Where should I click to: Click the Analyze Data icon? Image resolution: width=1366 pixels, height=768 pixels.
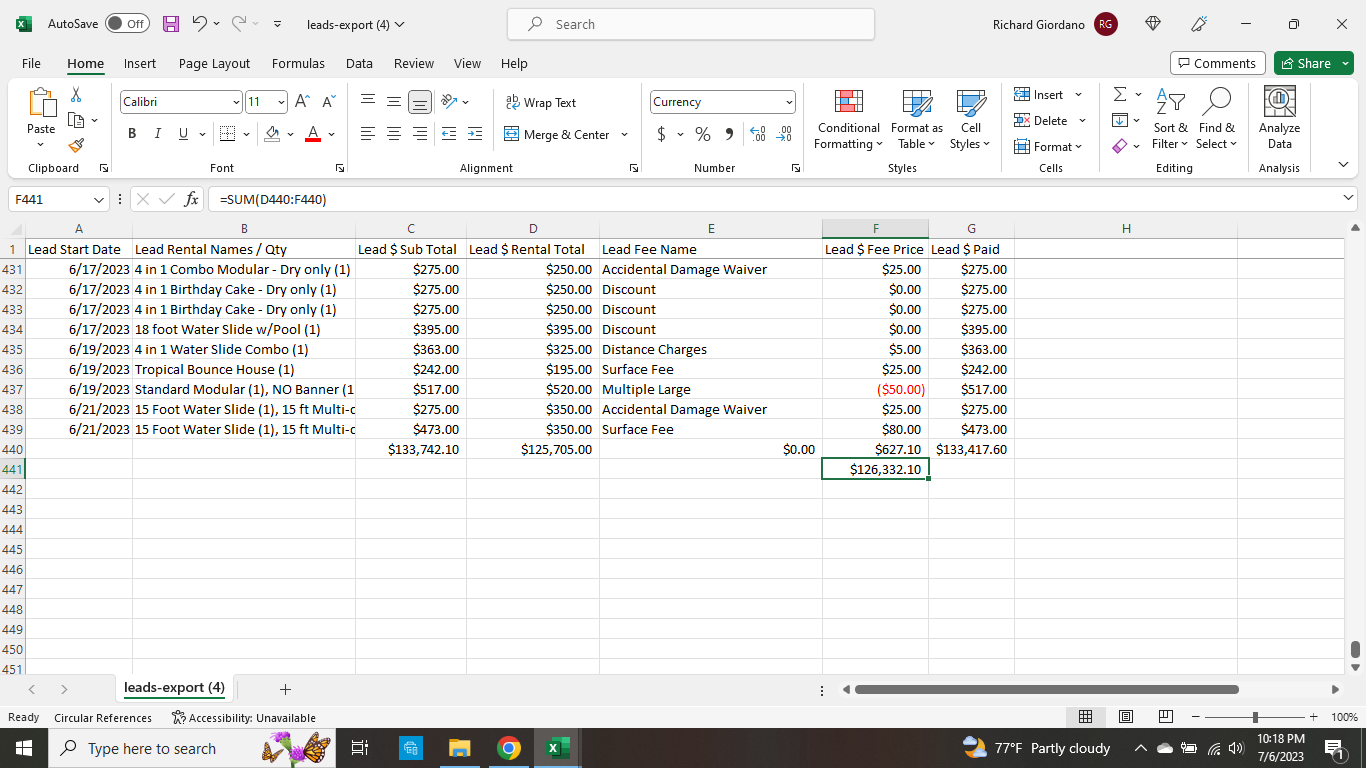[1279, 118]
